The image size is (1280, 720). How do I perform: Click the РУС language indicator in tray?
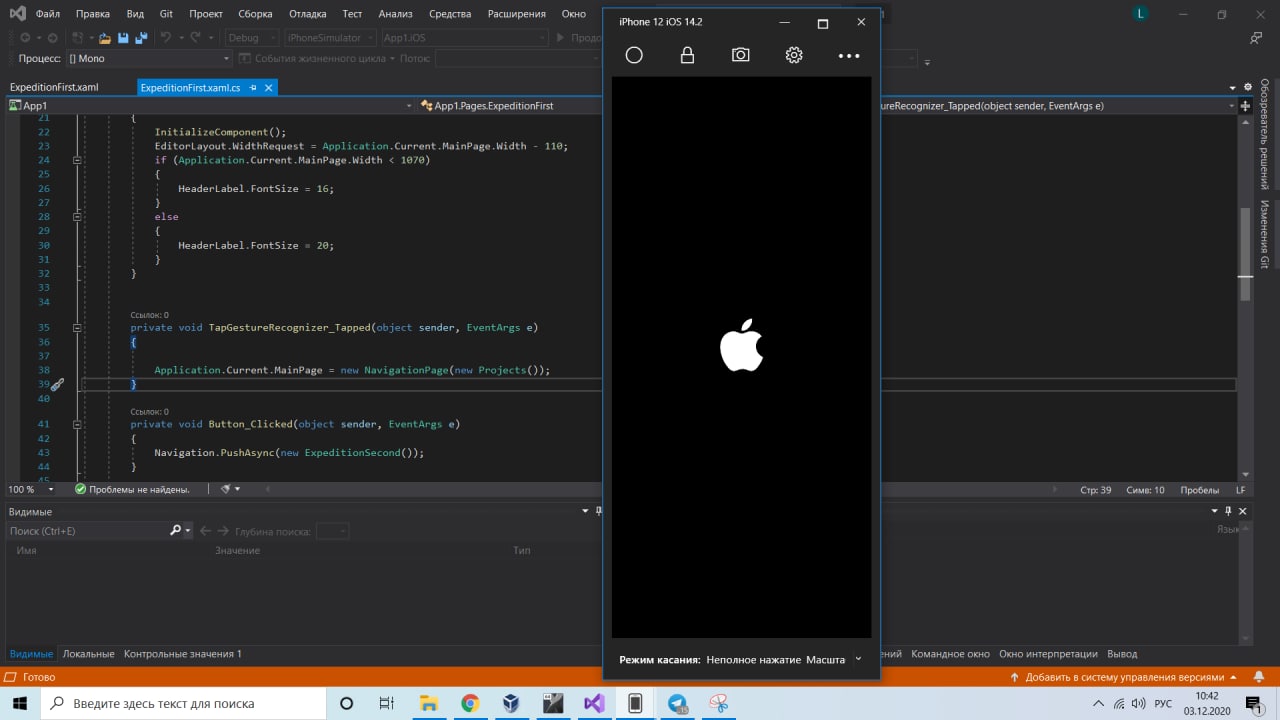coord(1163,703)
